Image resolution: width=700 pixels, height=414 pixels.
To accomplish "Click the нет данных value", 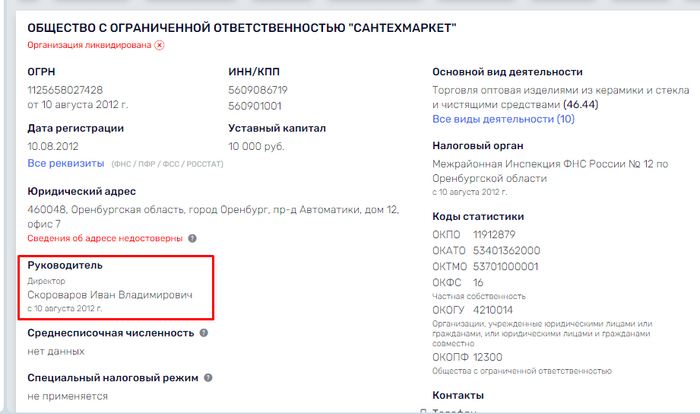I will [x=56, y=351].
